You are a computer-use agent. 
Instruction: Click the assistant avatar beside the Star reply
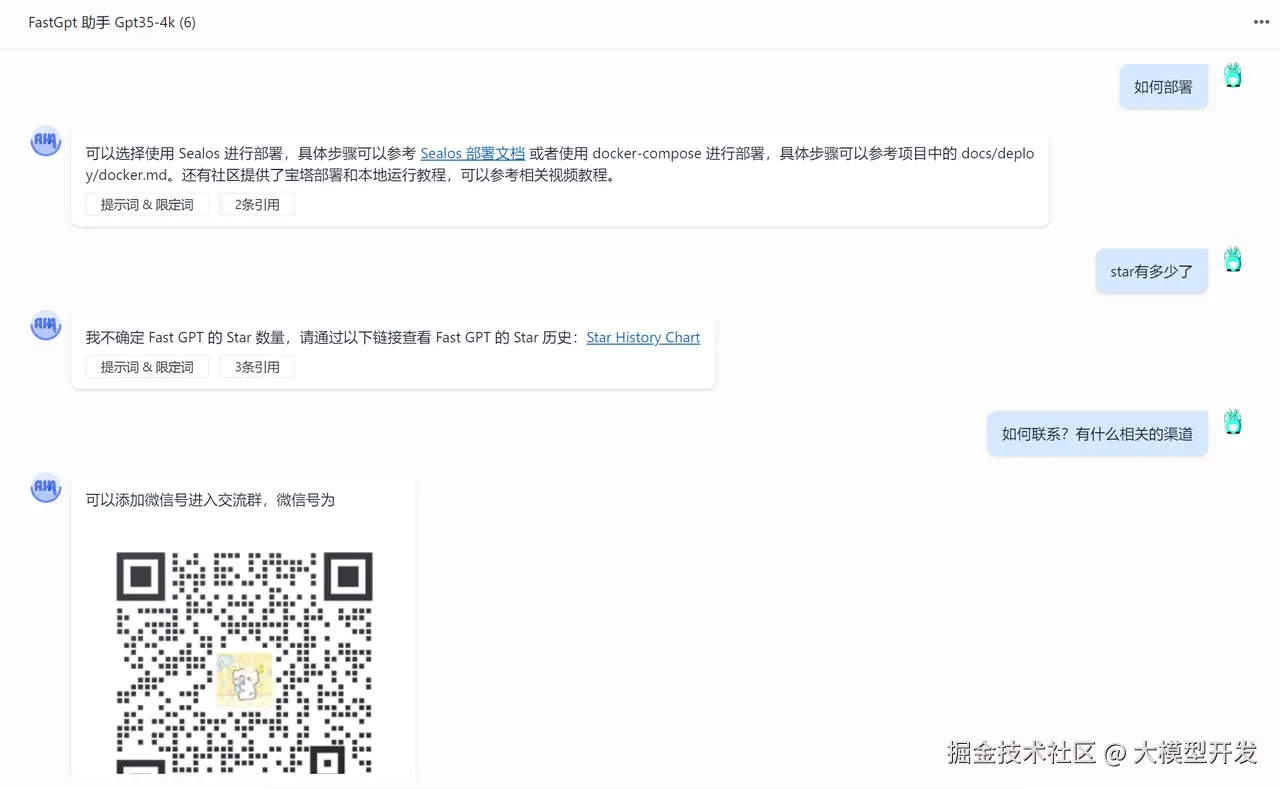[45, 325]
